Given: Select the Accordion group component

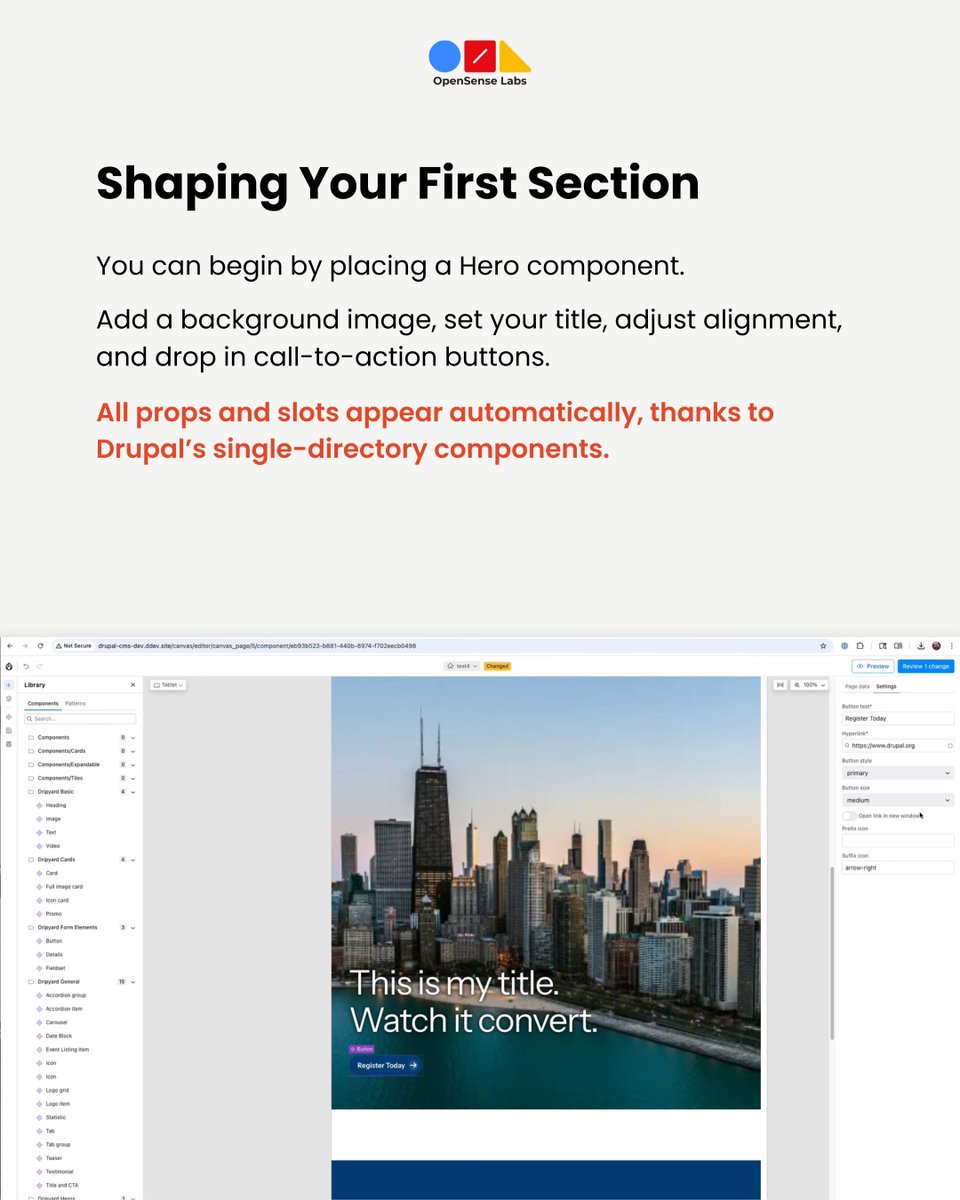Looking at the screenshot, I should (65, 995).
